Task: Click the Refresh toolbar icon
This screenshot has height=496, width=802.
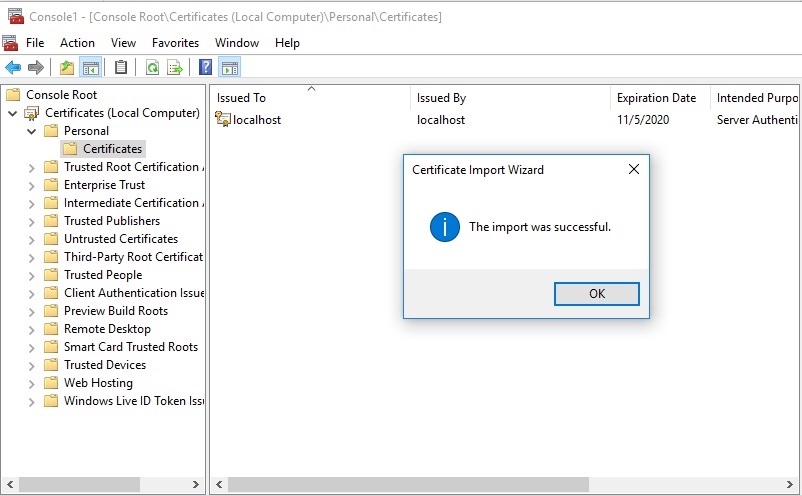Action: pyautogui.click(x=152, y=67)
